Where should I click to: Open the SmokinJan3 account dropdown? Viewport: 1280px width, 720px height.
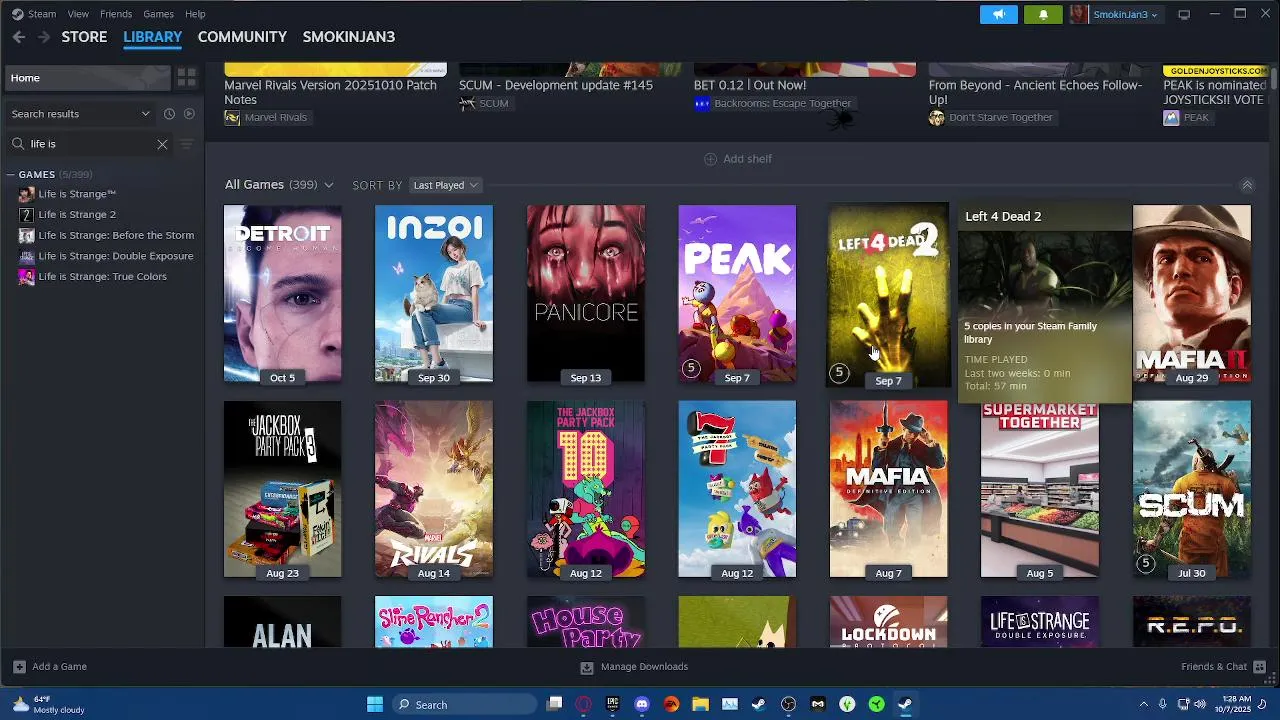coord(1124,14)
